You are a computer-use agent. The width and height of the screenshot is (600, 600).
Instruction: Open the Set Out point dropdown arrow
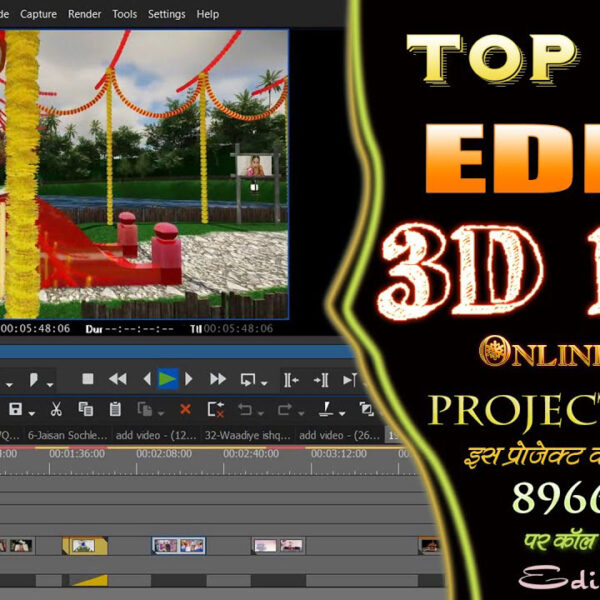(x=50, y=384)
